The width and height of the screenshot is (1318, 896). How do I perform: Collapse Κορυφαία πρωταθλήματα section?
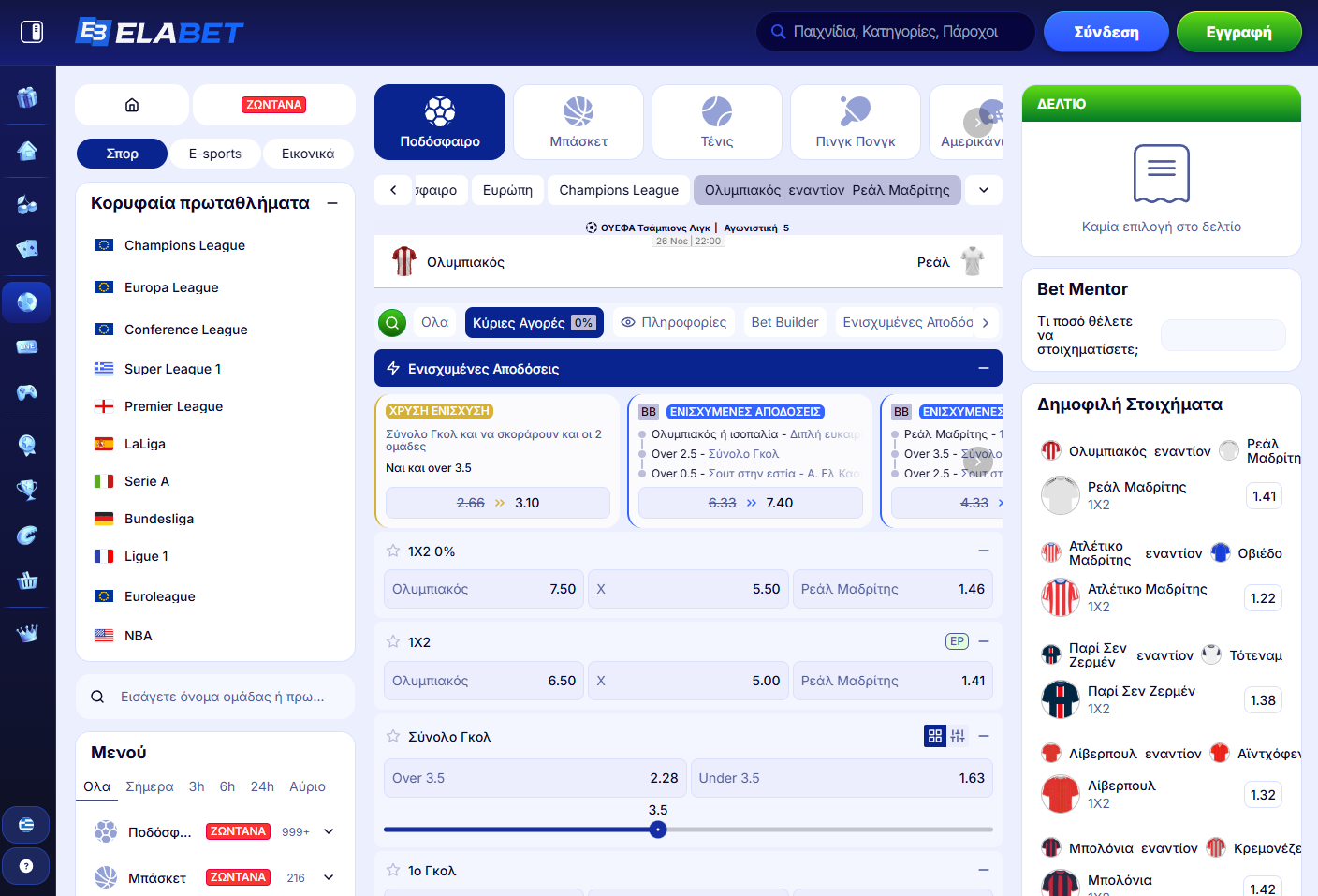332,203
